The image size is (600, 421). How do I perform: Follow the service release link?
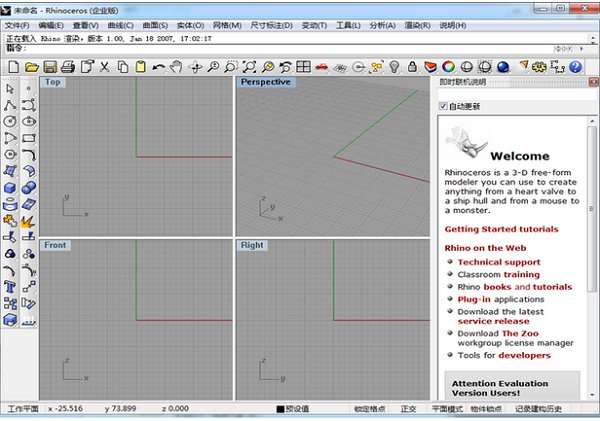[x=494, y=321]
